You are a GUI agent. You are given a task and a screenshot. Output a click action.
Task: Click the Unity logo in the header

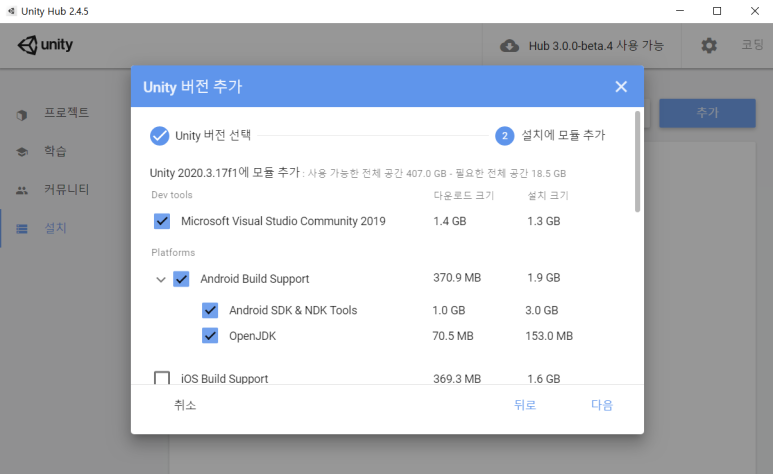[x=45, y=45]
